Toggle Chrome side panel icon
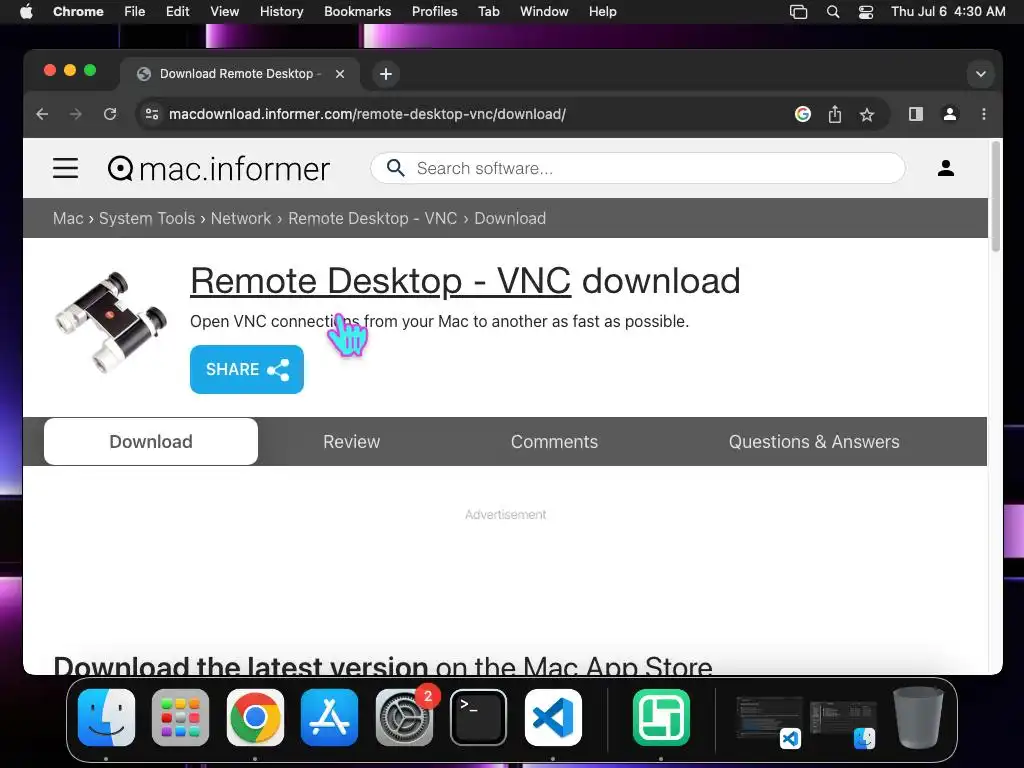This screenshot has height=768, width=1024. click(x=916, y=114)
